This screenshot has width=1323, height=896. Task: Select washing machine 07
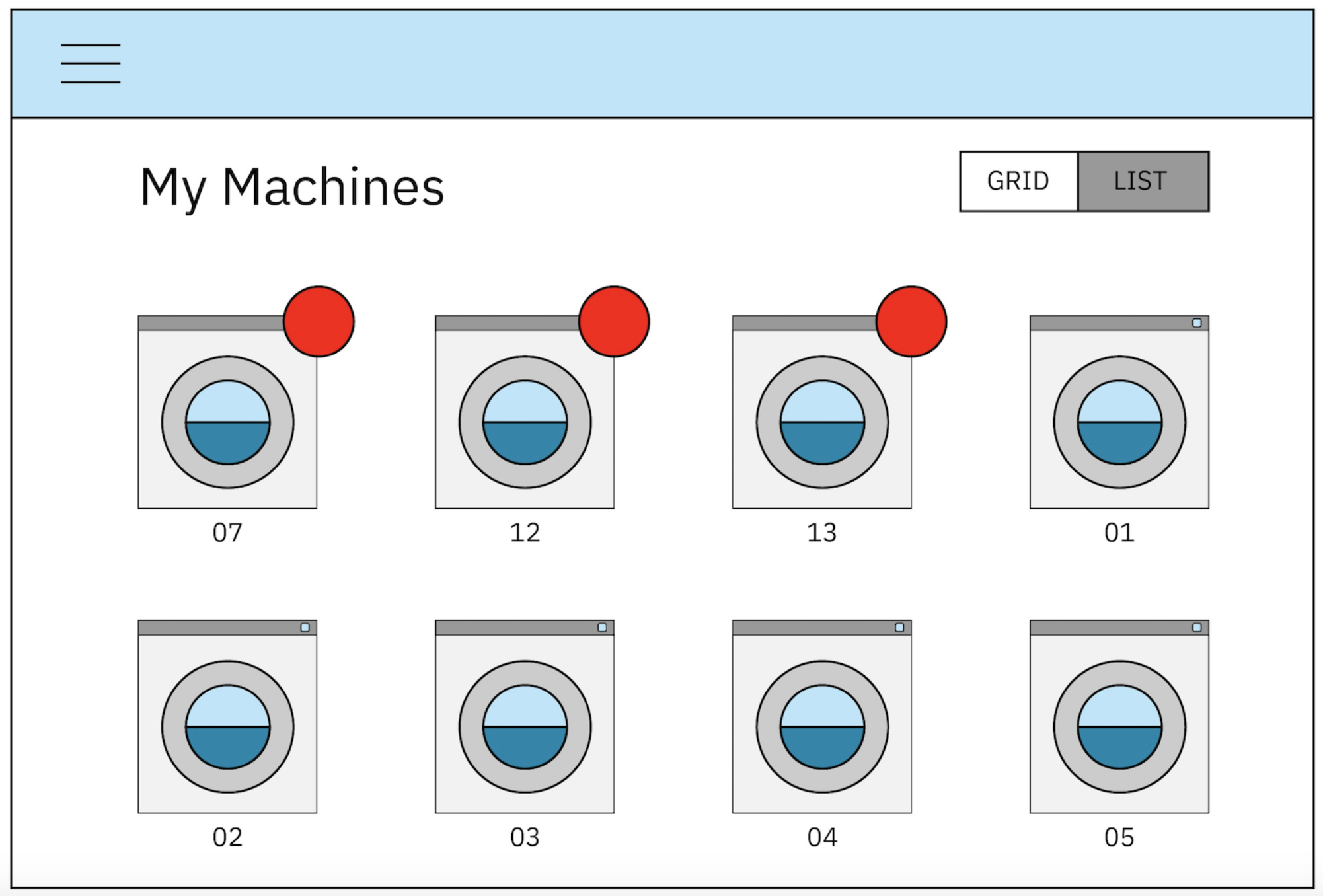227,422
